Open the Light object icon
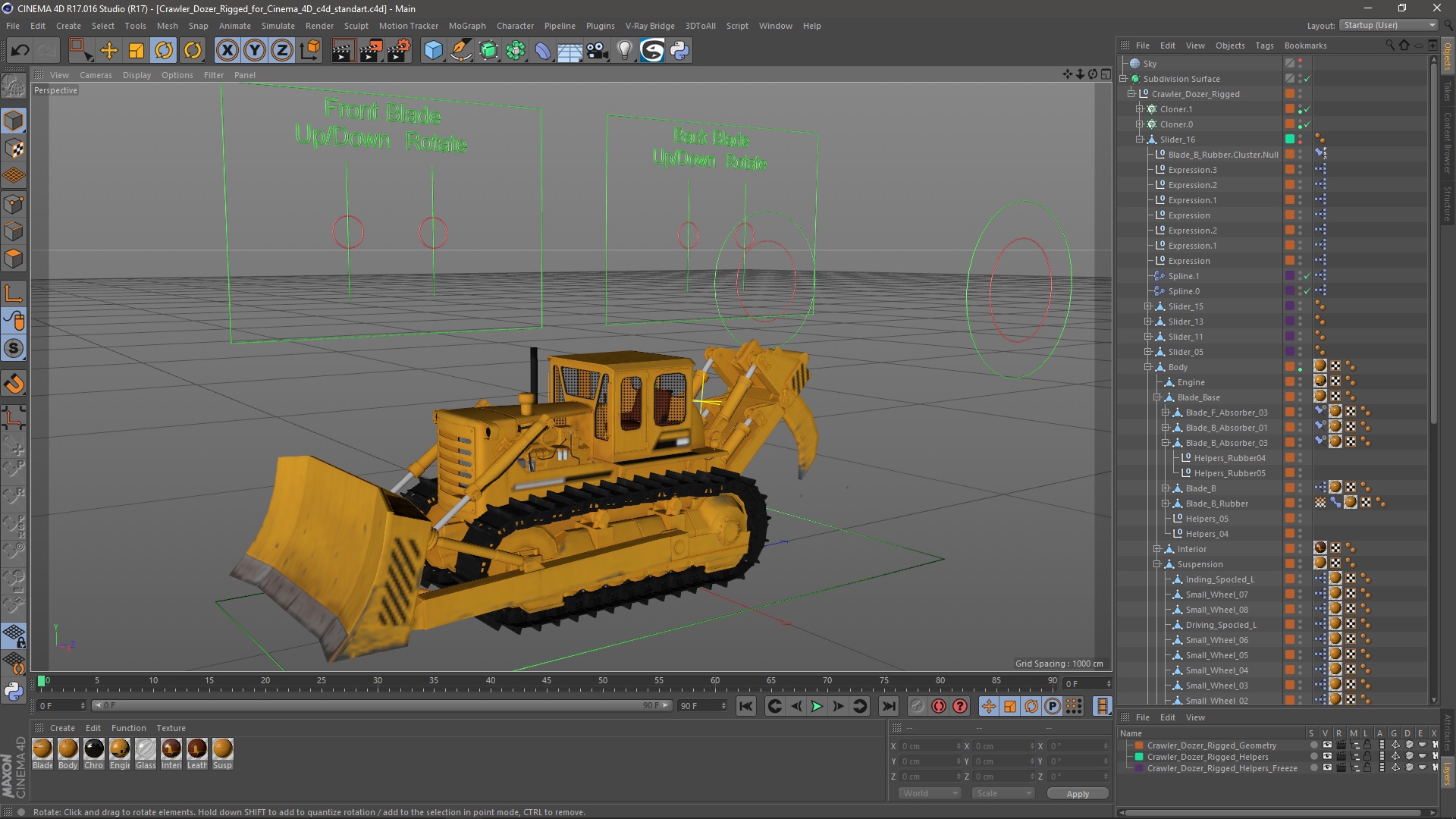Screen dimensions: 1456x819 [624, 51]
